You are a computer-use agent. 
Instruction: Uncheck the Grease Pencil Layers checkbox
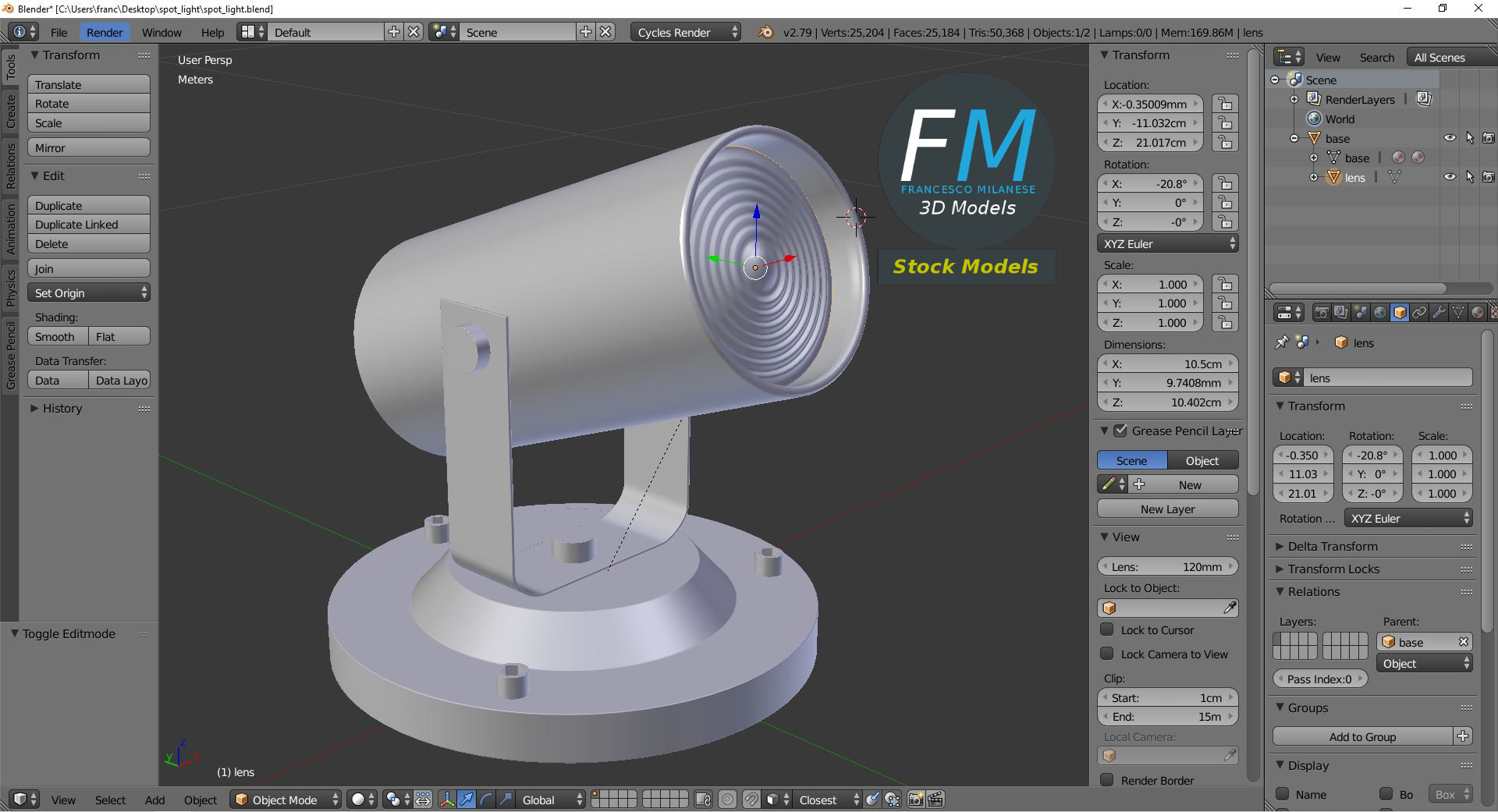pos(1120,431)
